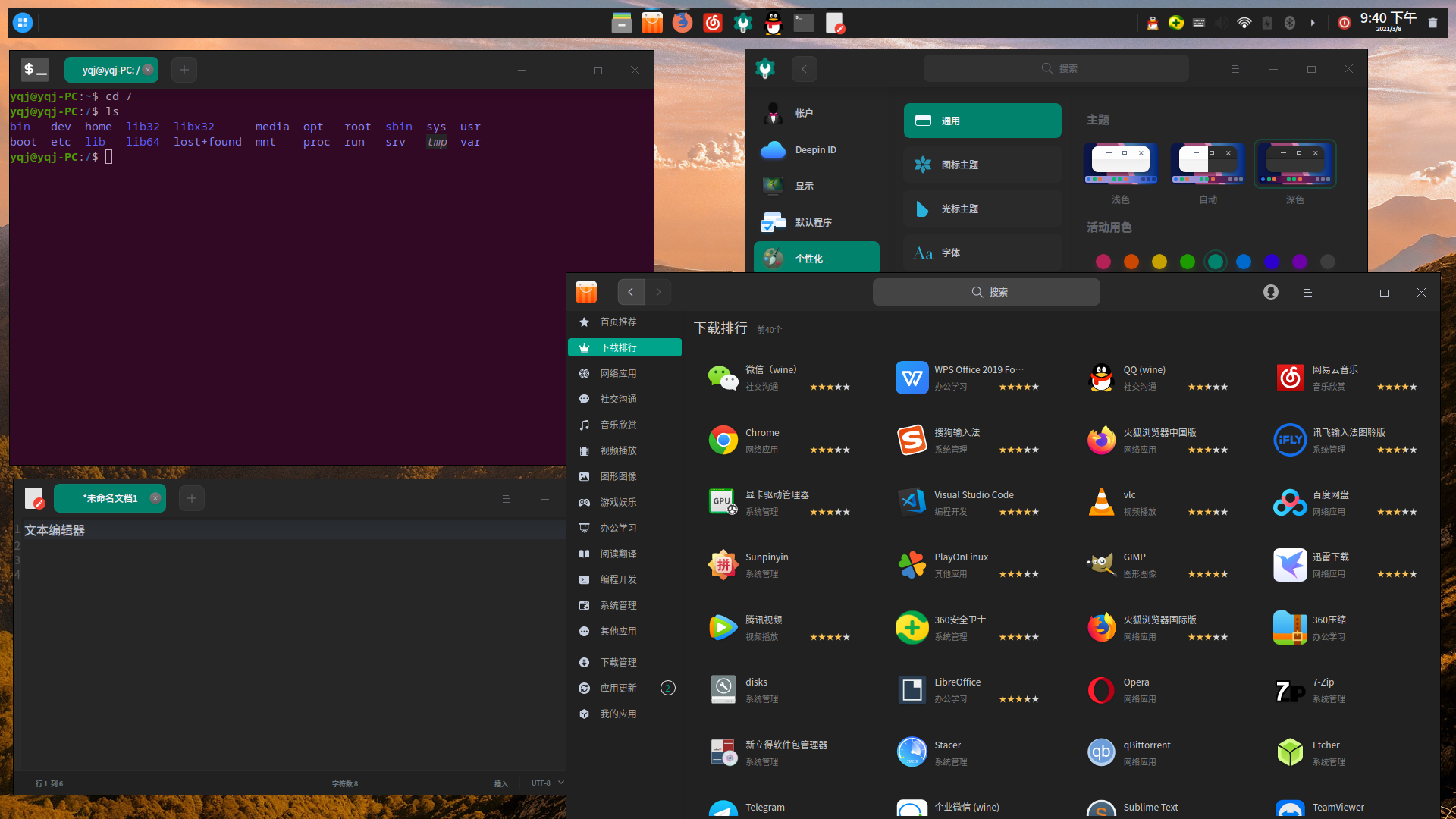The width and height of the screenshot is (1456, 819).
Task: Click the WPS Office 2019 icon
Action: click(x=912, y=377)
